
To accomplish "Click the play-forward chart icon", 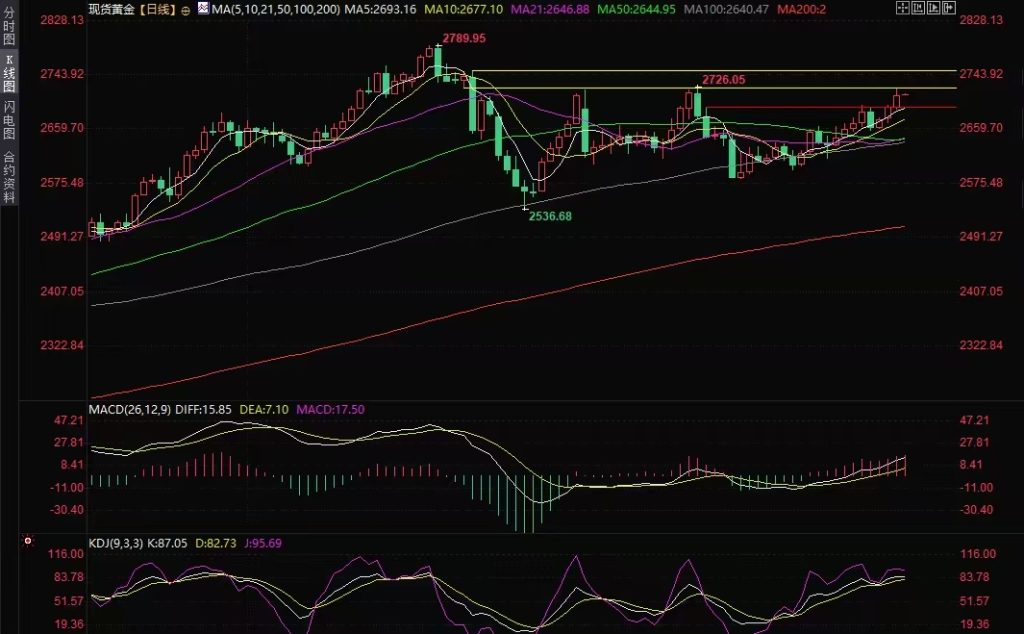I will pyautogui.click(x=933, y=8).
